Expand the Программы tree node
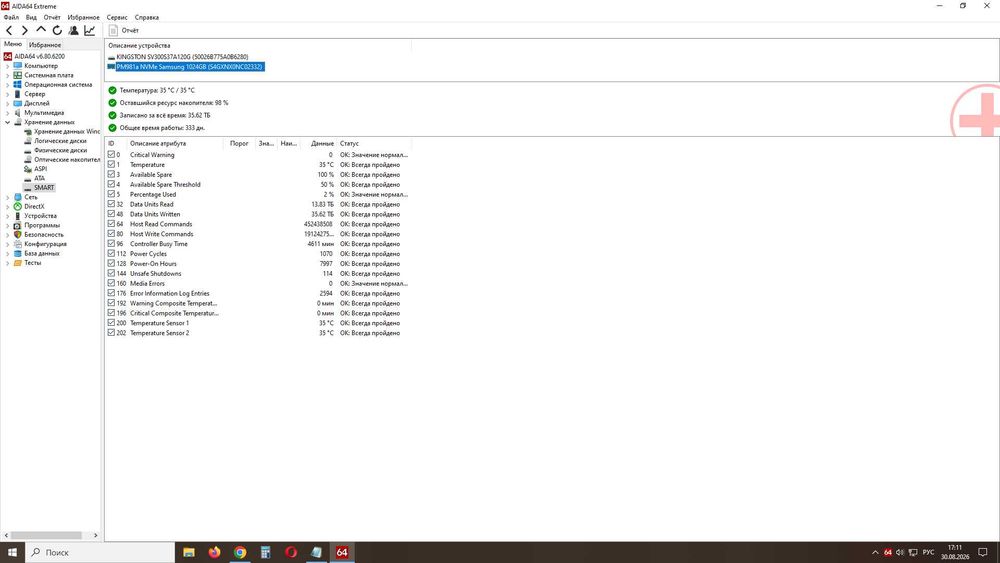Viewport: 1000px width, 563px height. (8, 225)
